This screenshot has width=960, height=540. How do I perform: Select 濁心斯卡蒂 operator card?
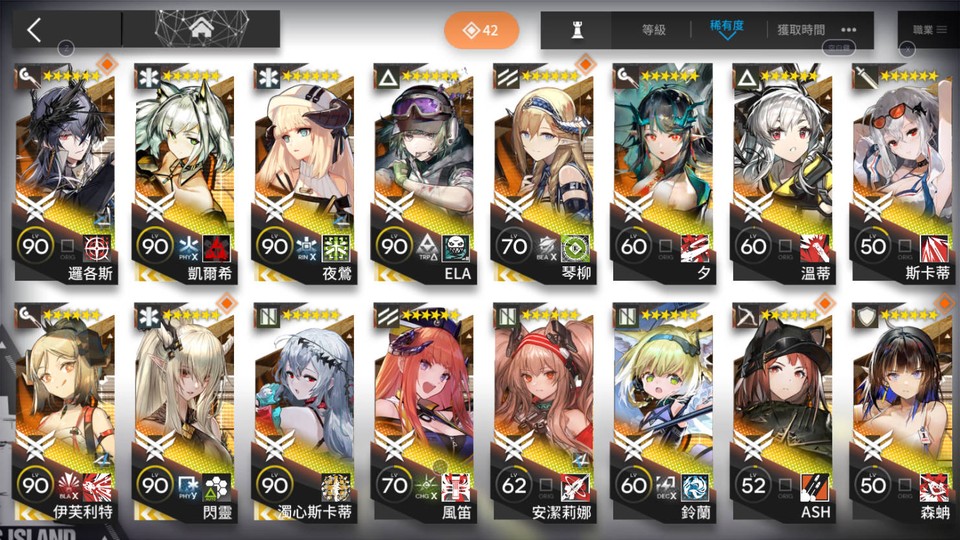click(303, 411)
